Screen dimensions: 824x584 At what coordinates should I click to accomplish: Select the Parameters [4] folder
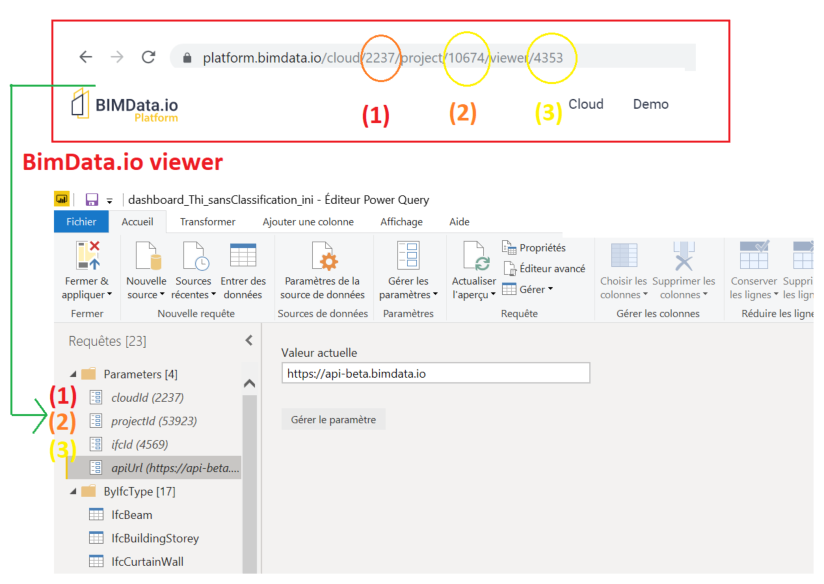point(140,374)
